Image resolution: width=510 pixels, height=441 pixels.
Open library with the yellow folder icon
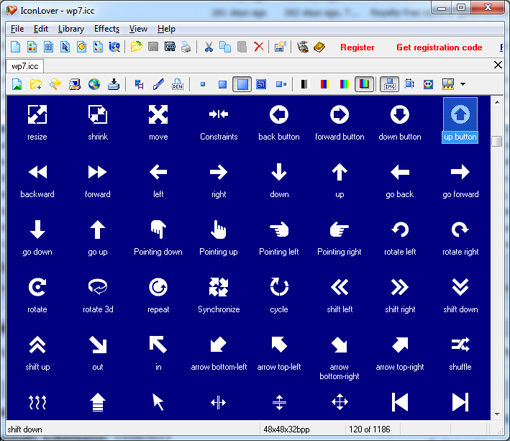coord(136,47)
